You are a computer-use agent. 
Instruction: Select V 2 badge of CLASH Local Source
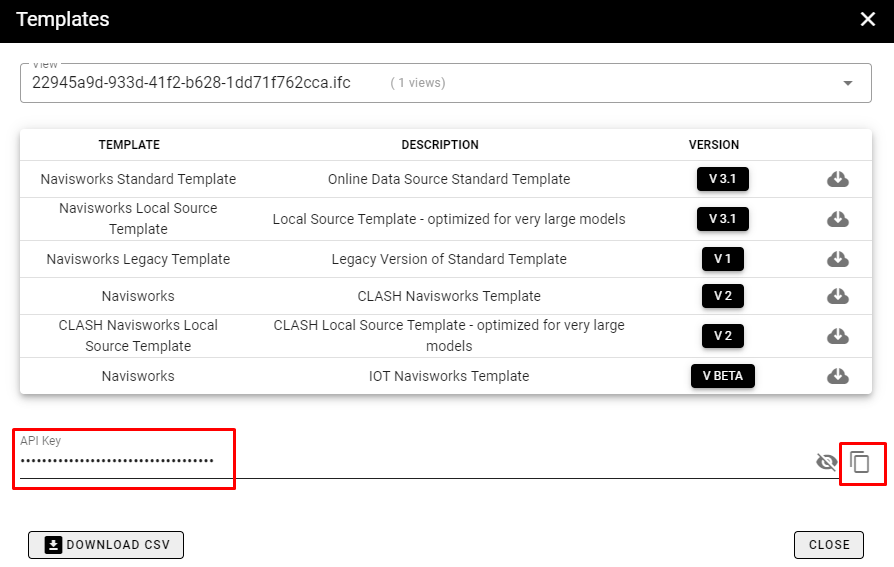(722, 336)
